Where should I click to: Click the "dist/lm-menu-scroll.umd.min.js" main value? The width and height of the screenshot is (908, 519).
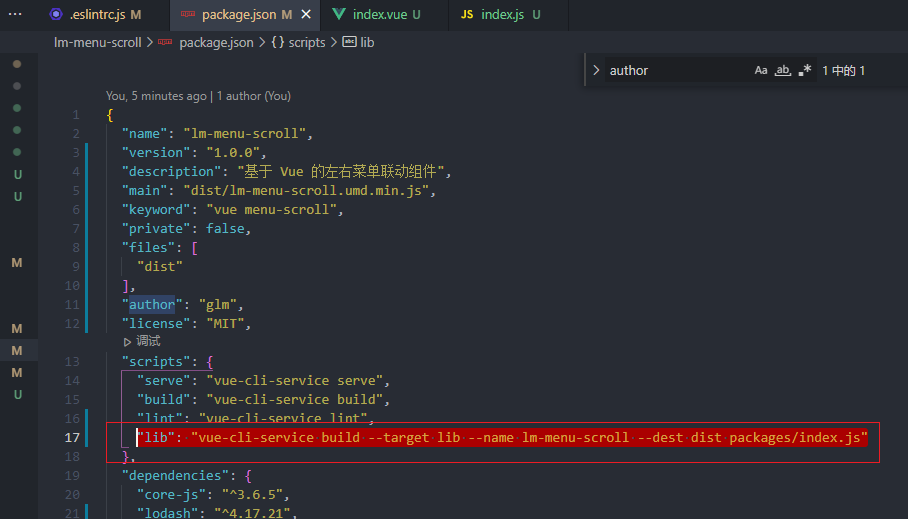[x=306, y=191]
